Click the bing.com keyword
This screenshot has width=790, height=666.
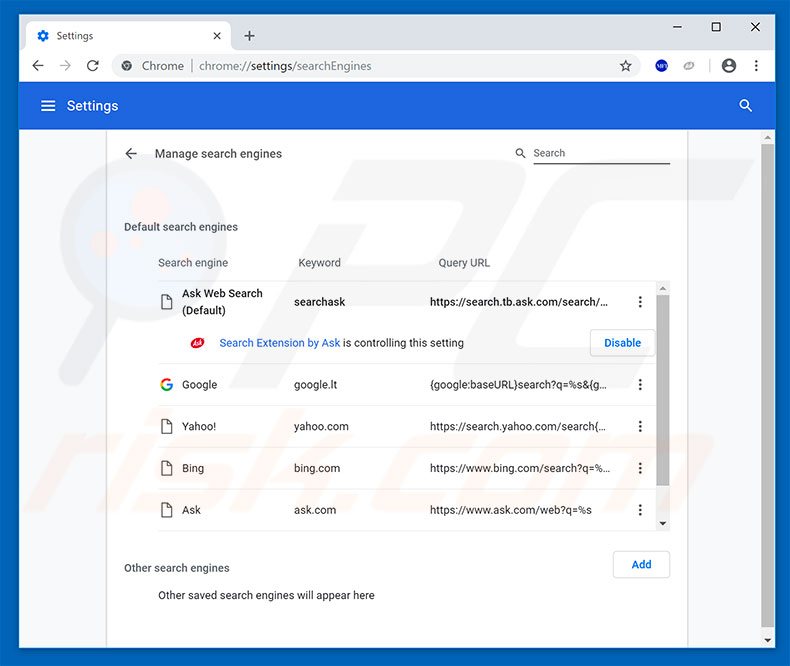(x=317, y=468)
